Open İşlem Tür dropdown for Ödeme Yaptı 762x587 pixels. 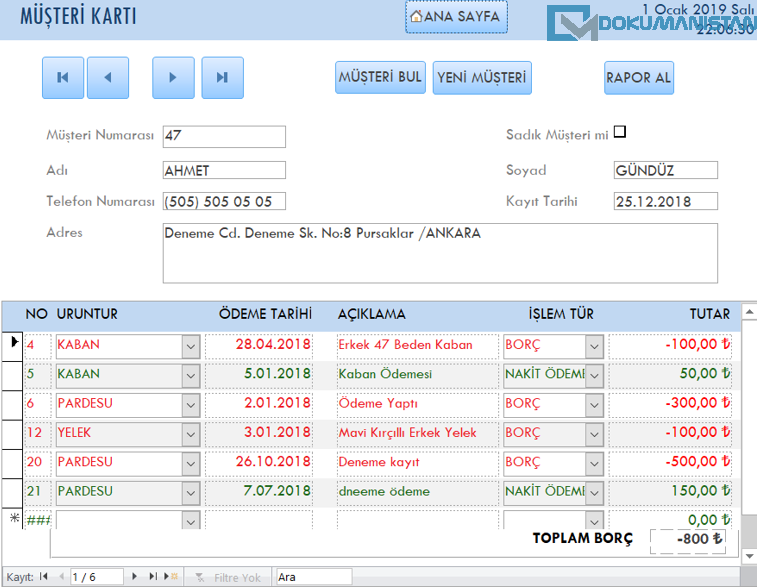click(x=594, y=405)
